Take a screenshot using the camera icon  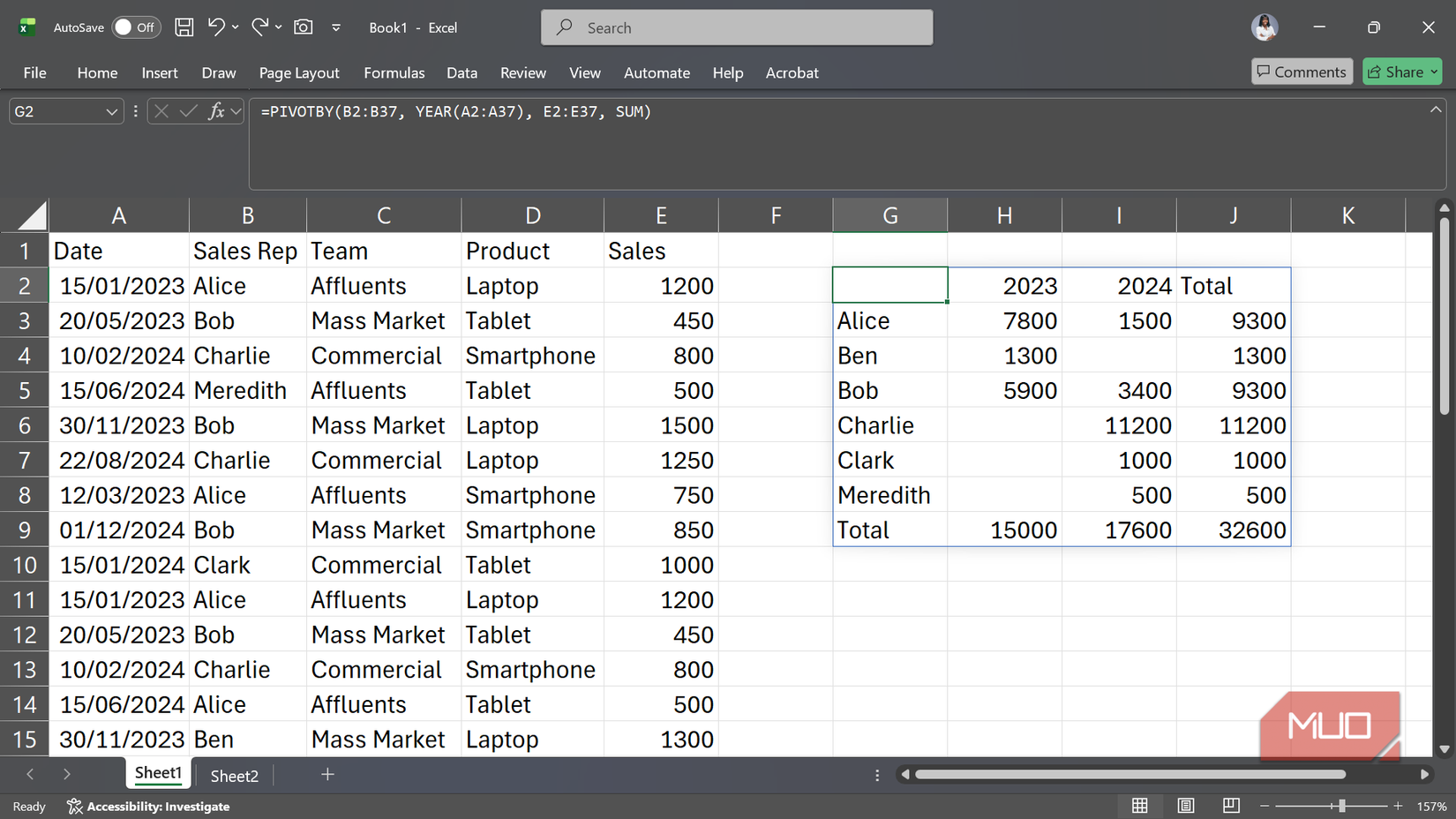coord(303,27)
